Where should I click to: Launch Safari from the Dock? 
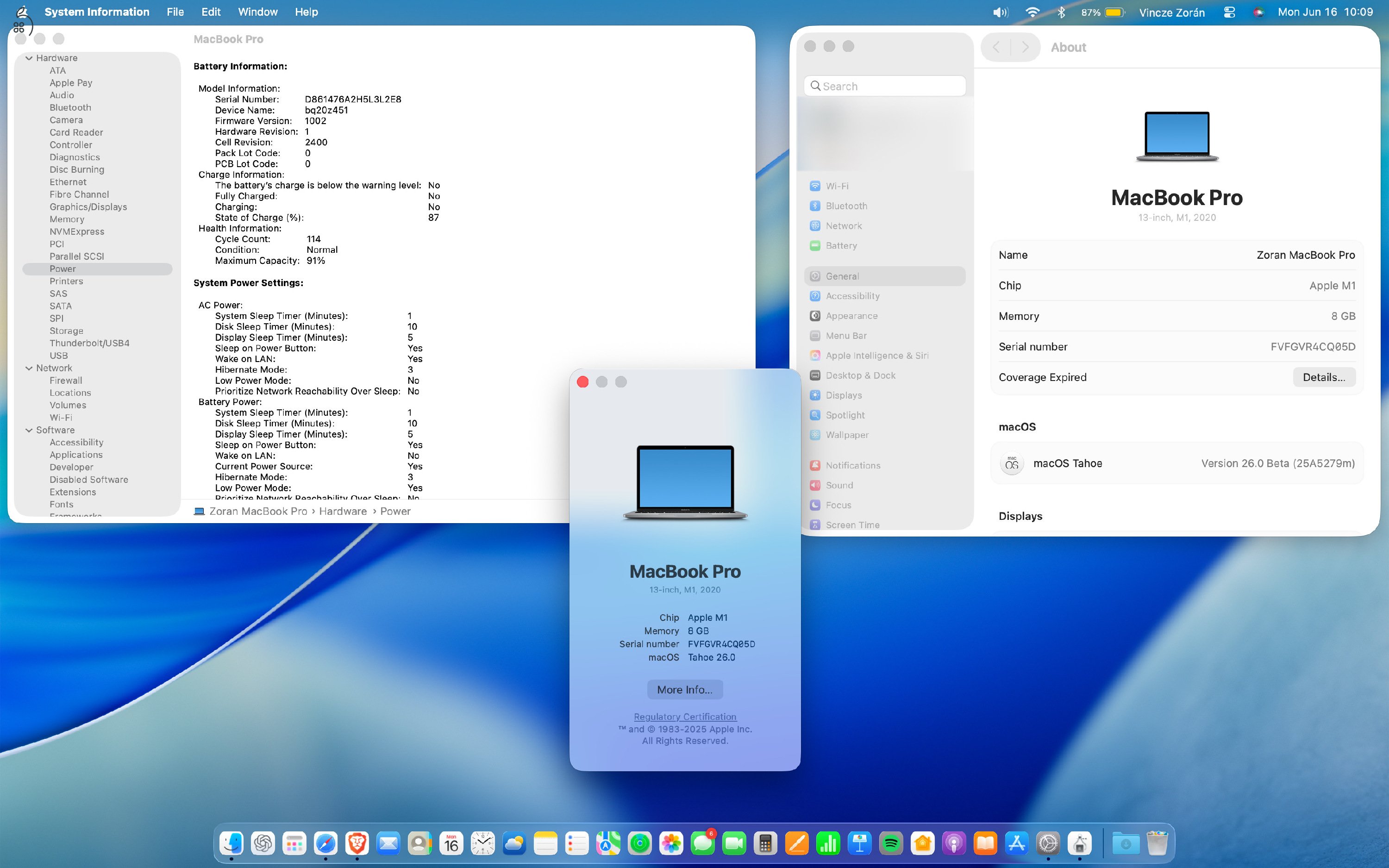click(325, 843)
